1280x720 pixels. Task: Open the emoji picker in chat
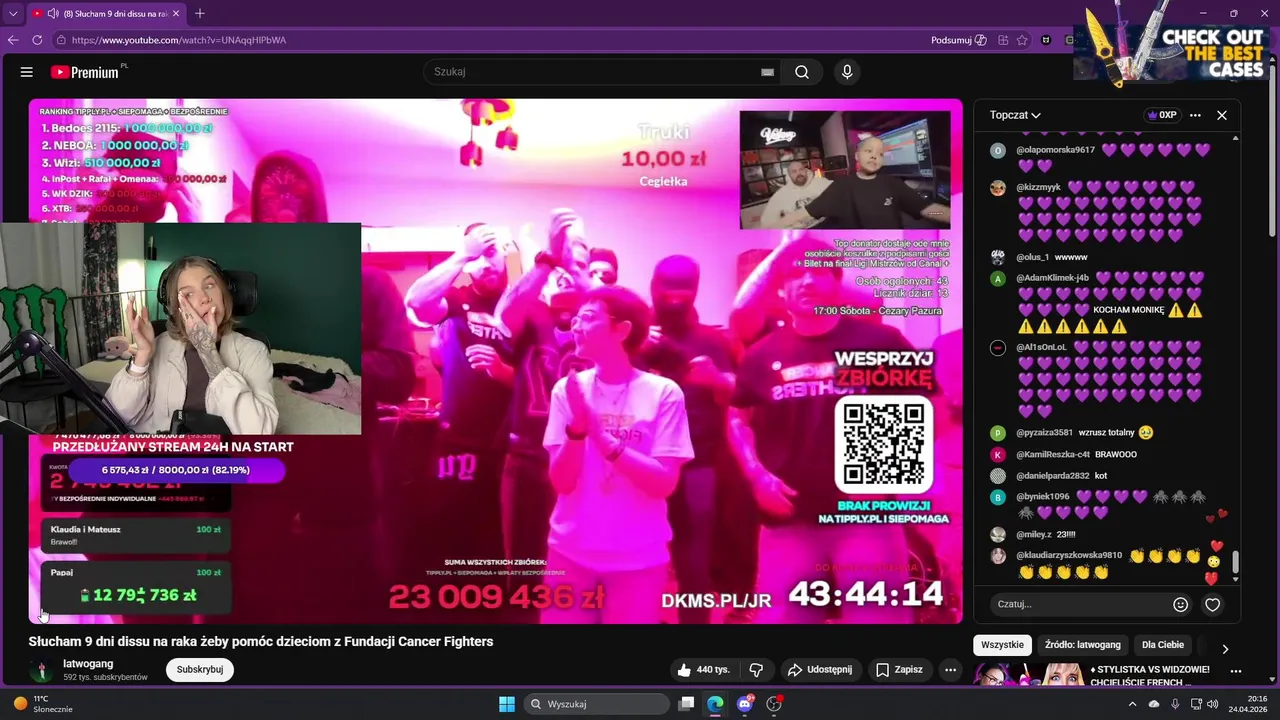[1180, 604]
